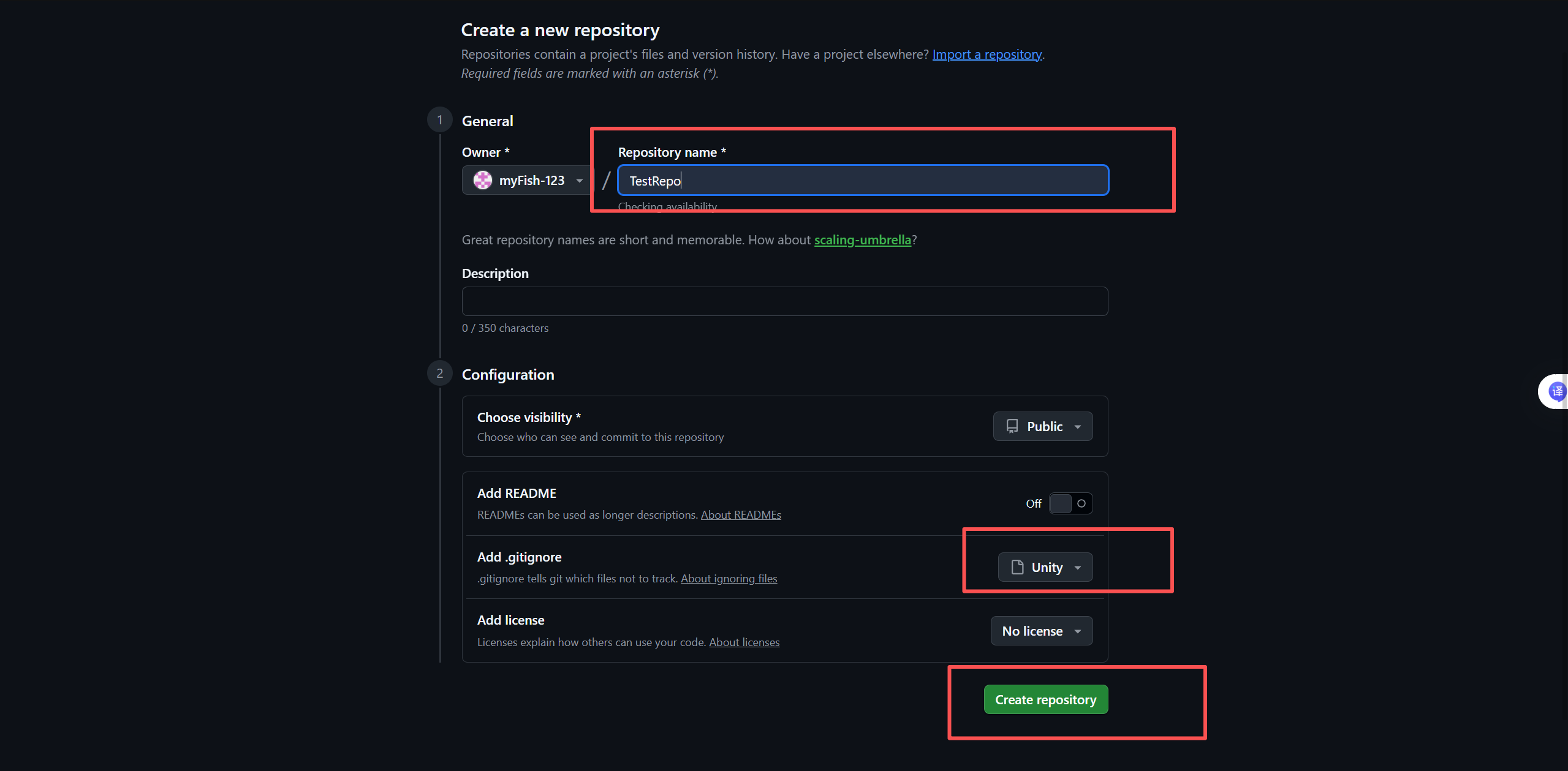
Task: Click the translate extension floating icon
Action: (x=1556, y=391)
